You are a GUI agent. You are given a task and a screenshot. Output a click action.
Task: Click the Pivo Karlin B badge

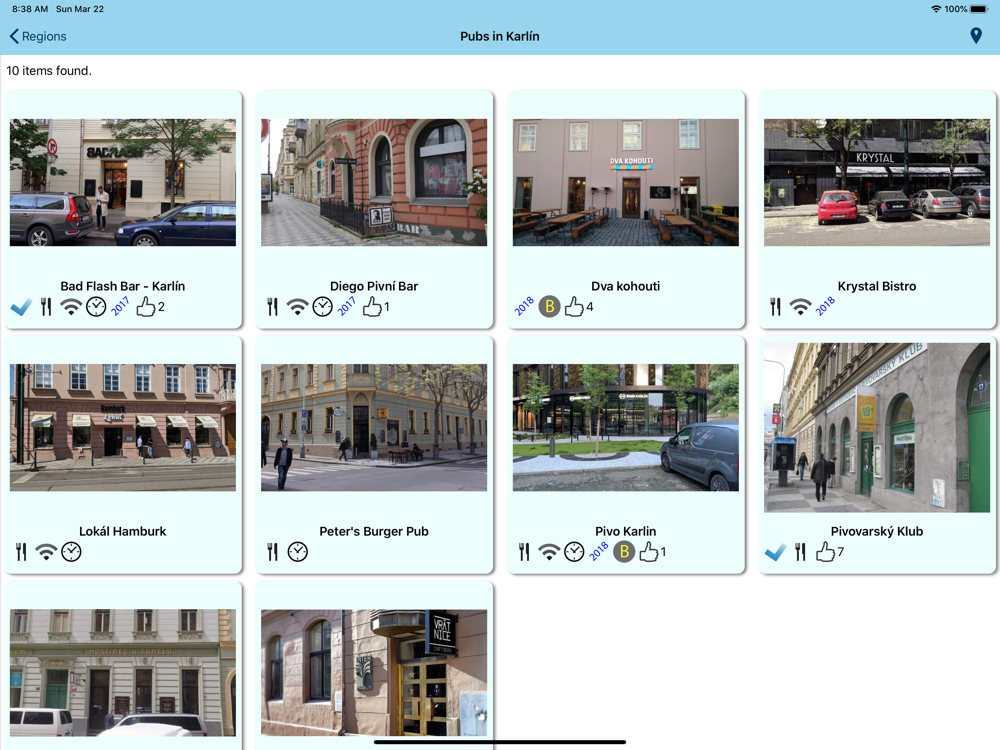tap(624, 552)
